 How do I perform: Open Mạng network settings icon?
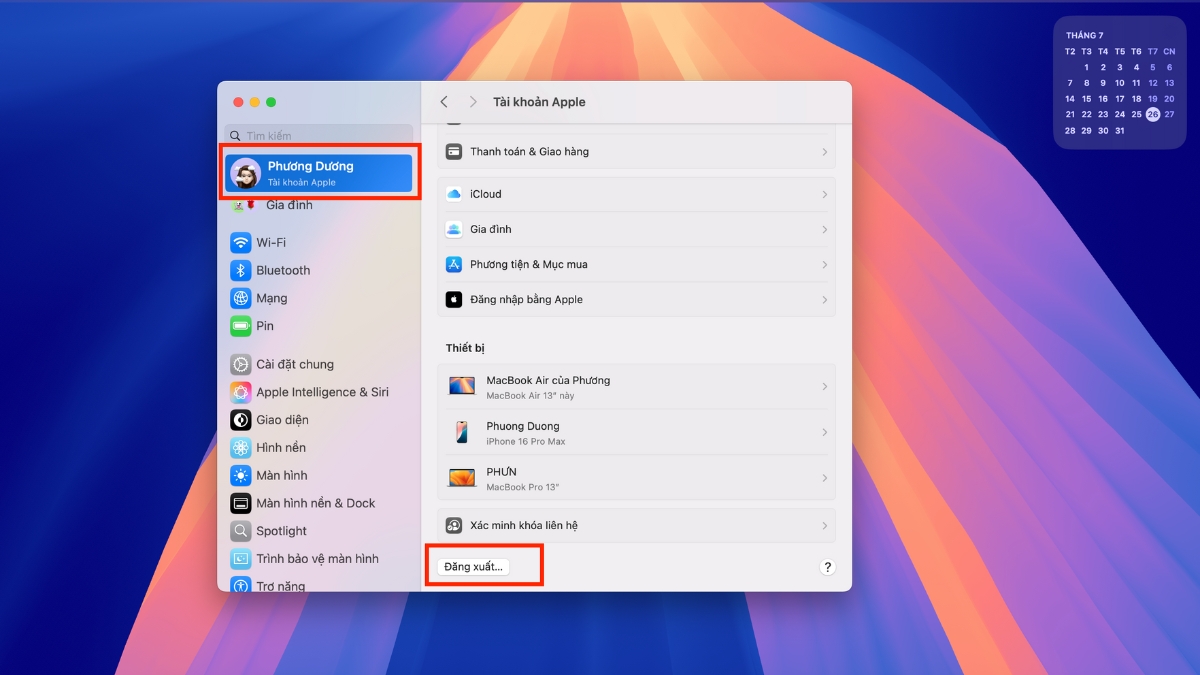click(x=240, y=298)
